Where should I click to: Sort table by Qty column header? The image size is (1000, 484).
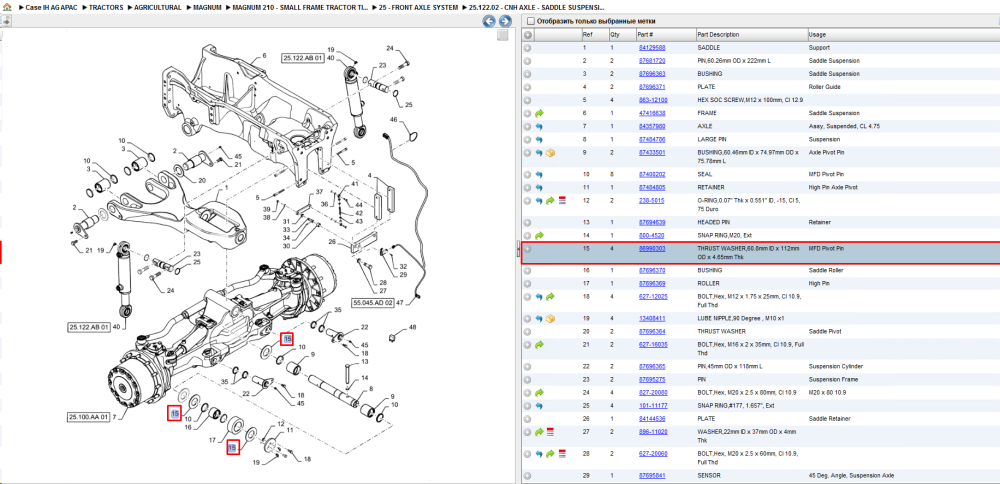(622, 34)
